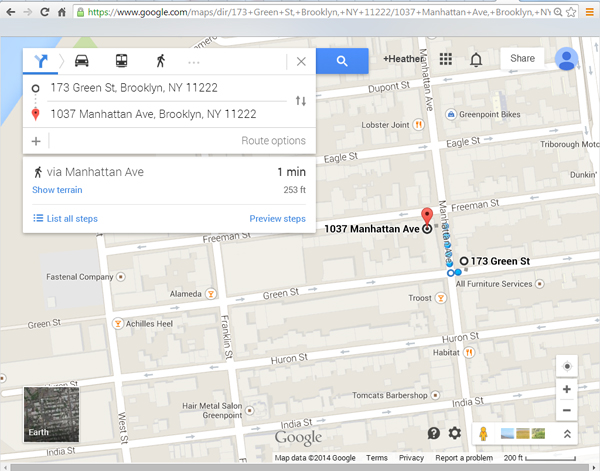Open the notifications bell
The image size is (600, 471).
476,60
